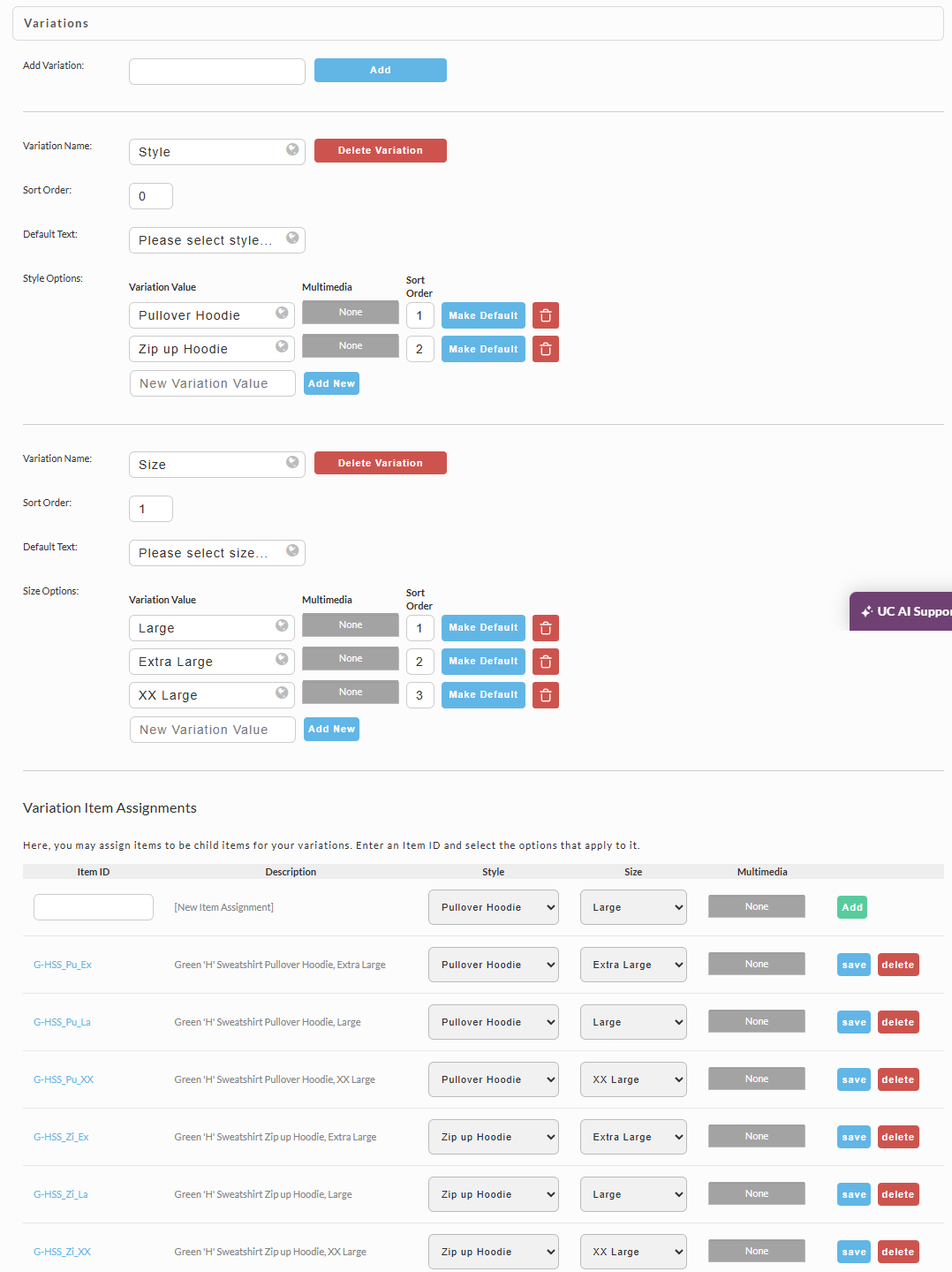Make Extra Large the default size

pyautogui.click(x=483, y=662)
